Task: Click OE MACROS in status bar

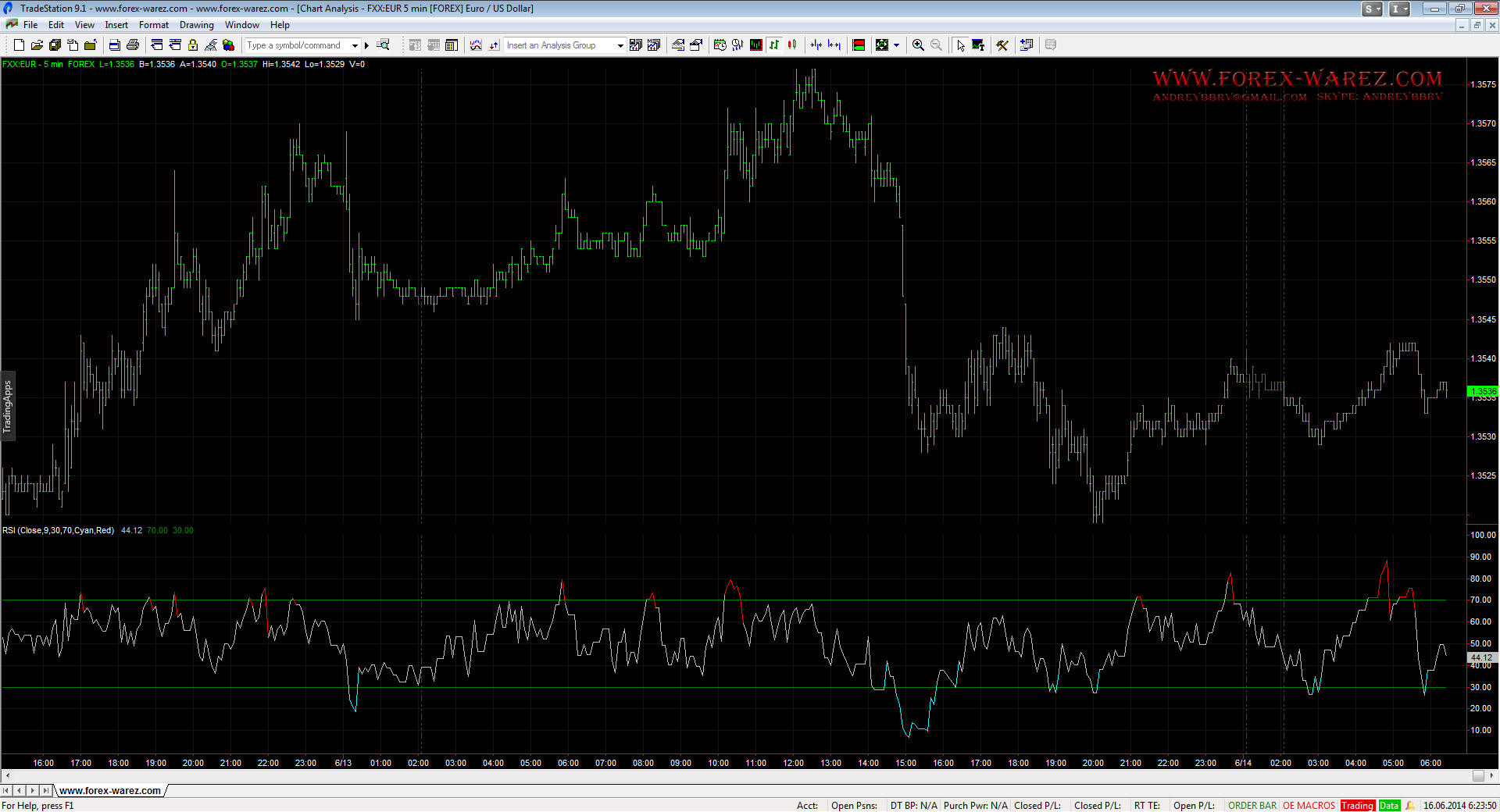Action: click(x=1309, y=806)
